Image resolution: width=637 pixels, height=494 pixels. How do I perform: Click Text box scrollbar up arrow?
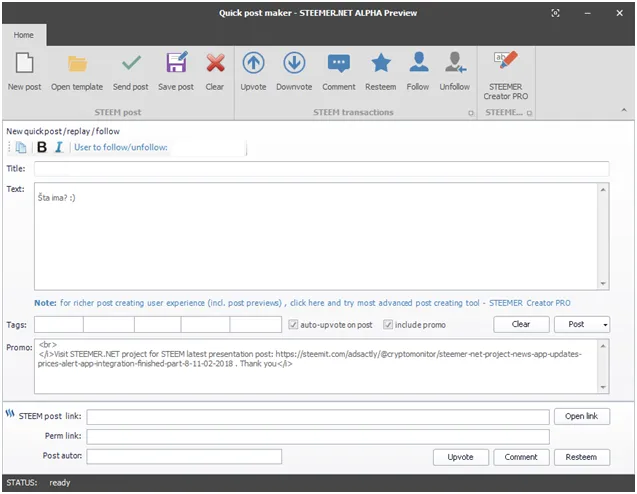[x=603, y=190]
